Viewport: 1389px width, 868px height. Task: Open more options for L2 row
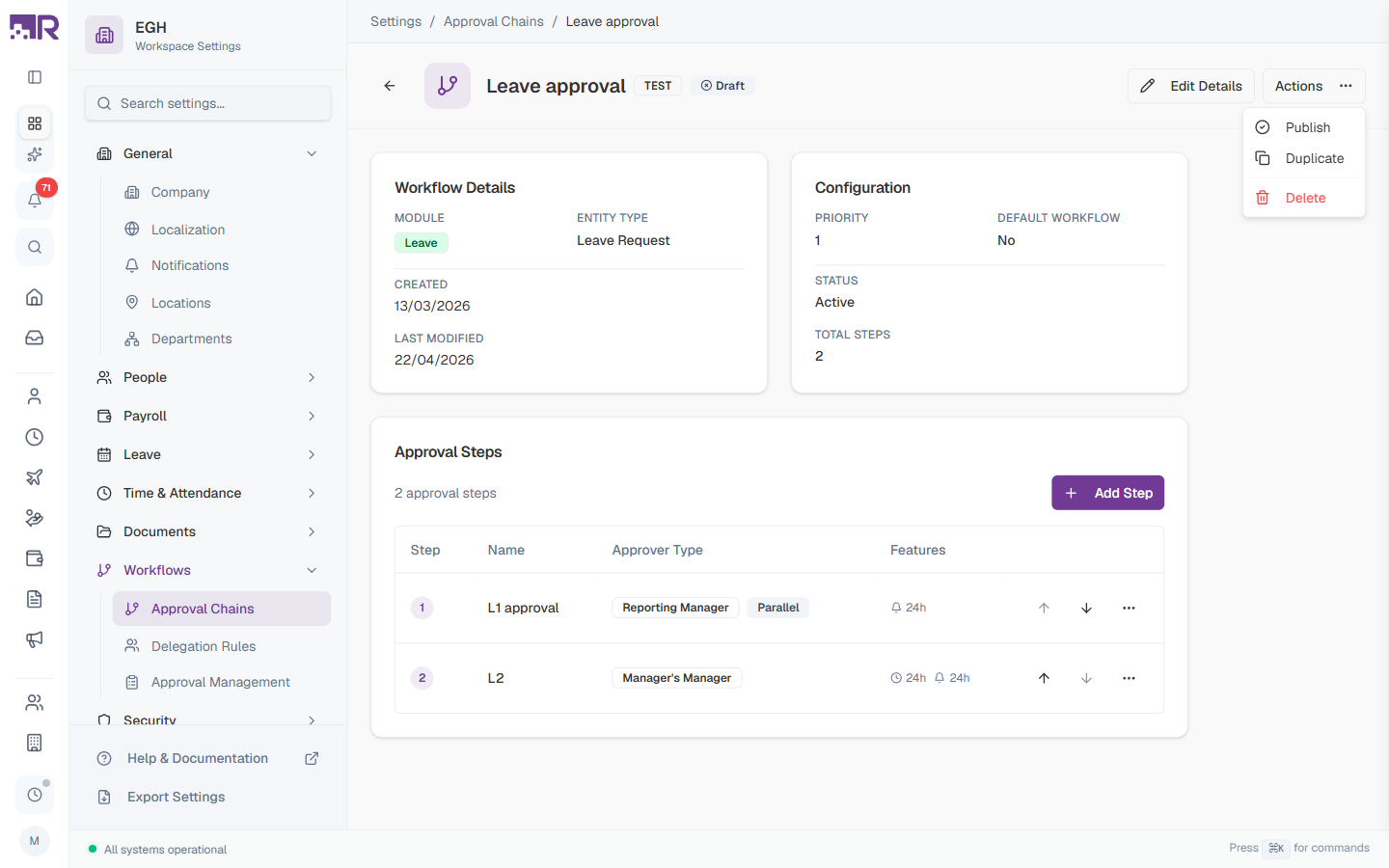coord(1129,678)
